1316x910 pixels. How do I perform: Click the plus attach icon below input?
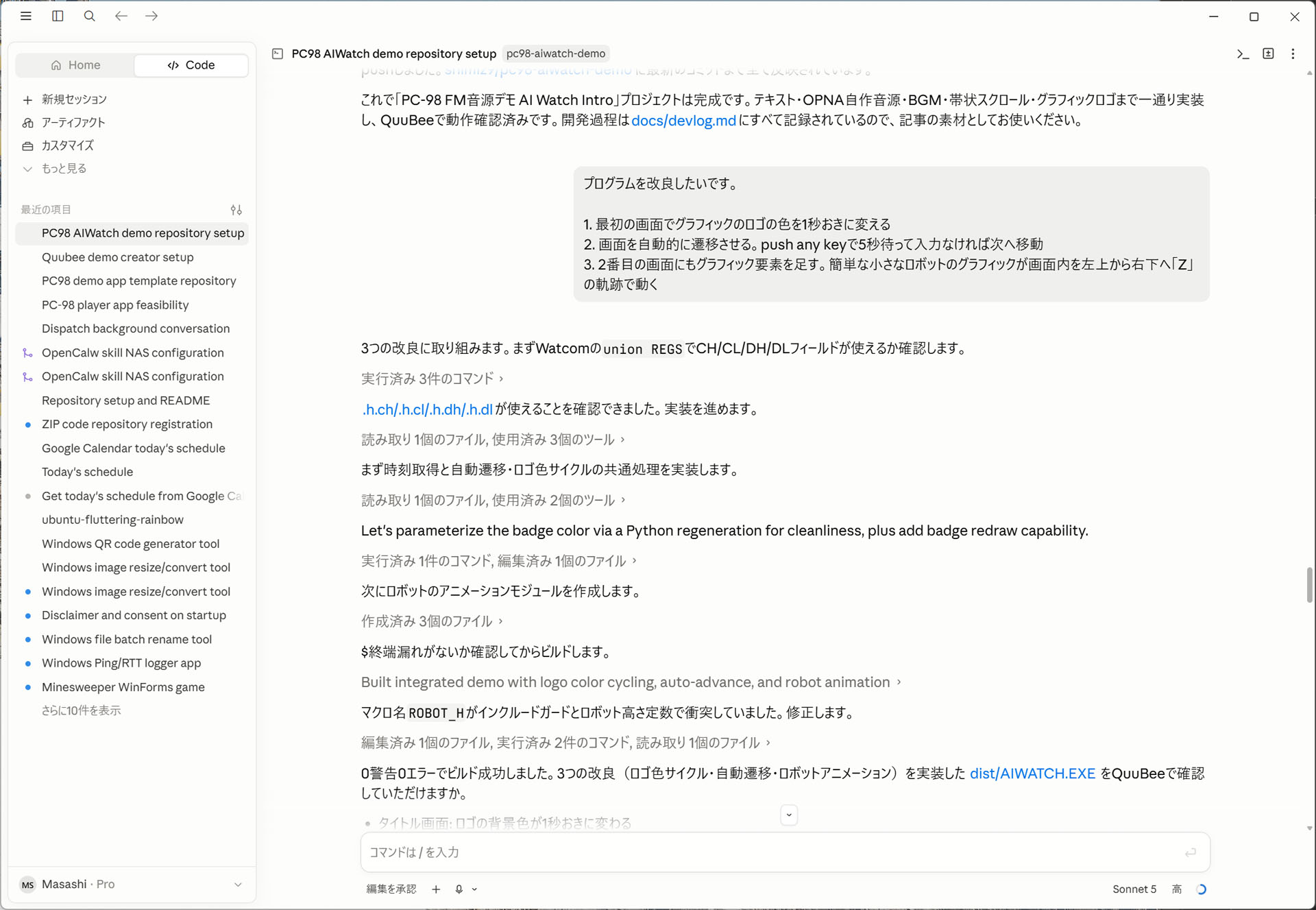436,889
